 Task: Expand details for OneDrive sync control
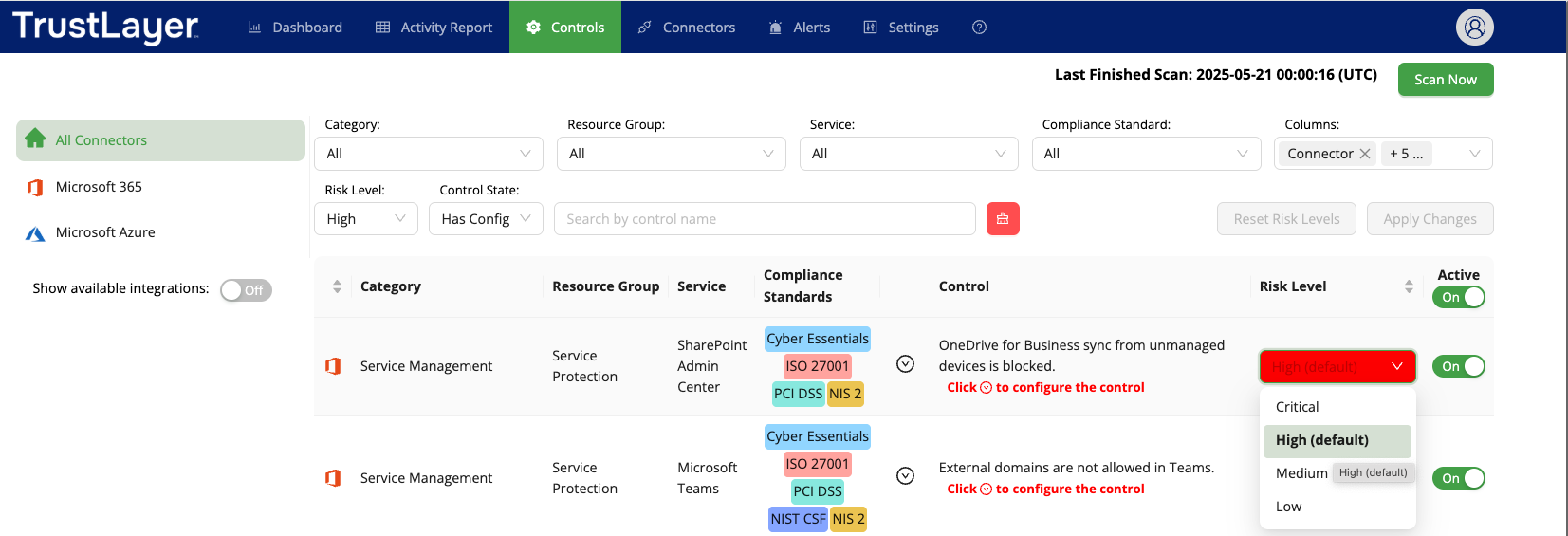pyautogui.click(x=906, y=364)
